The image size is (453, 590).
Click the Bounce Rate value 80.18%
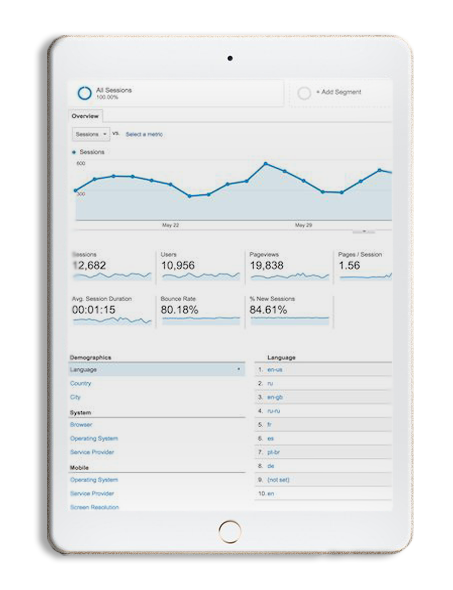(179, 310)
